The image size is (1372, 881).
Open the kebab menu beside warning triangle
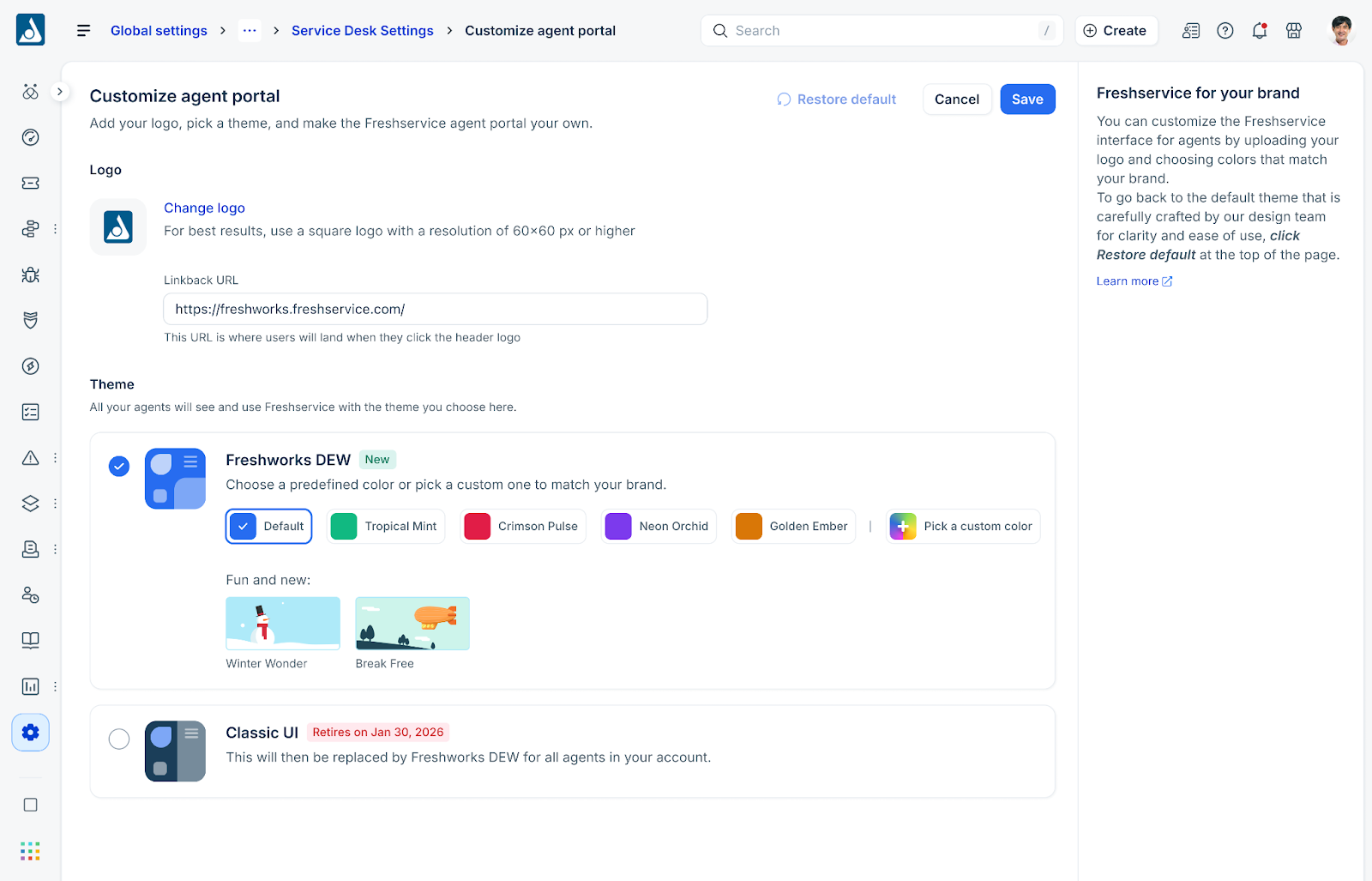[x=55, y=458]
